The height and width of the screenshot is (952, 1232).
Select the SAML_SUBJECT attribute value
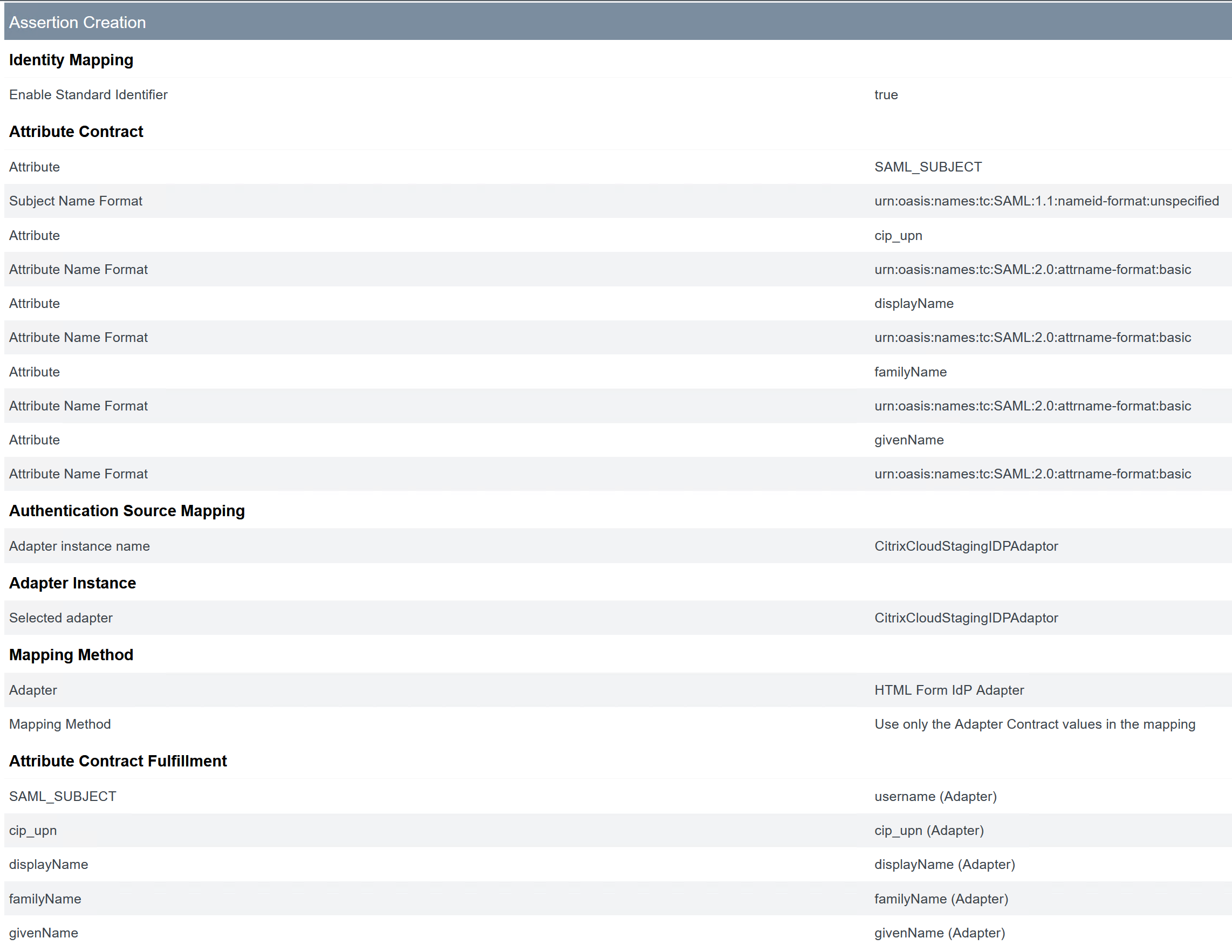(x=928, y=167)
